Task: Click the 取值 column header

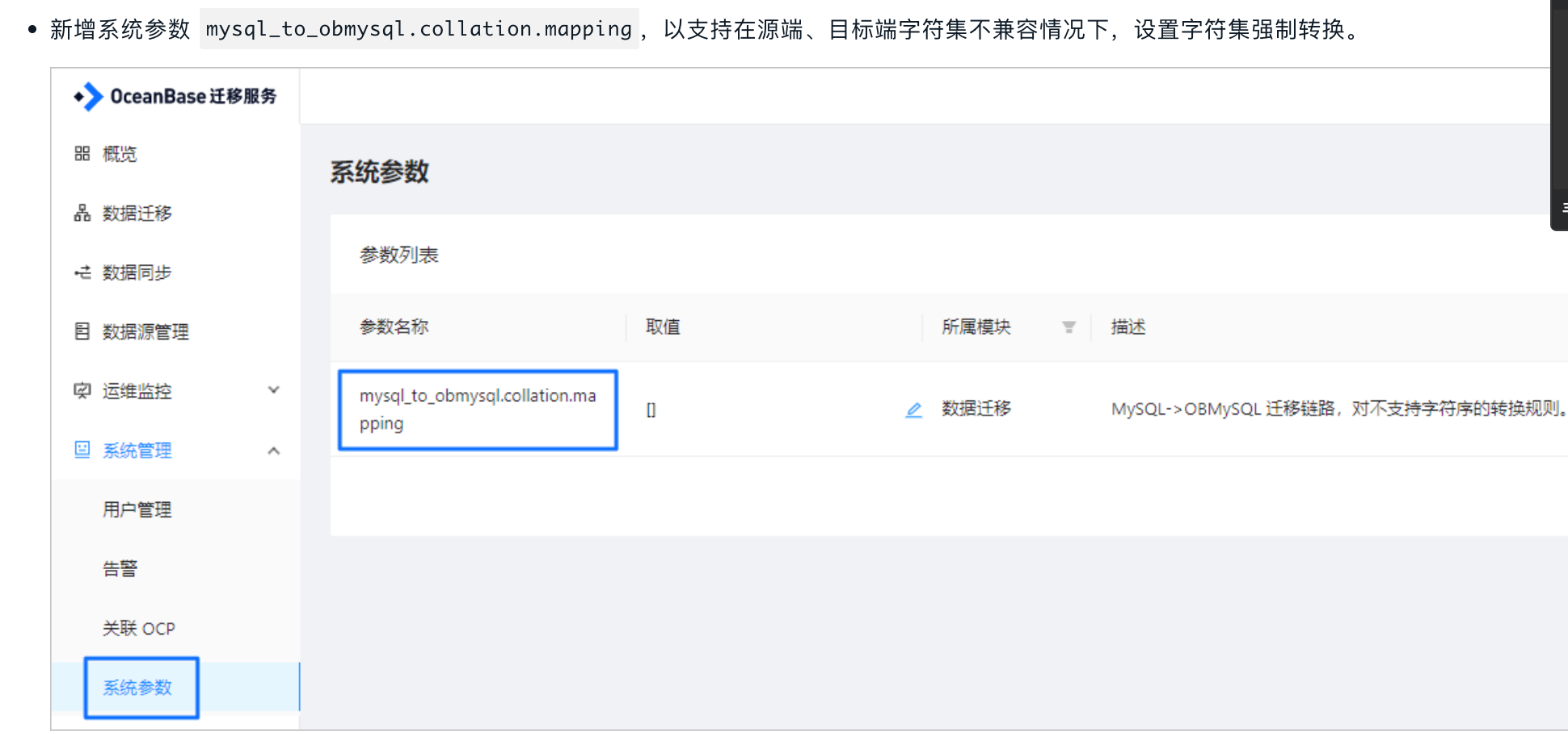Action: [x=663, y=327]
